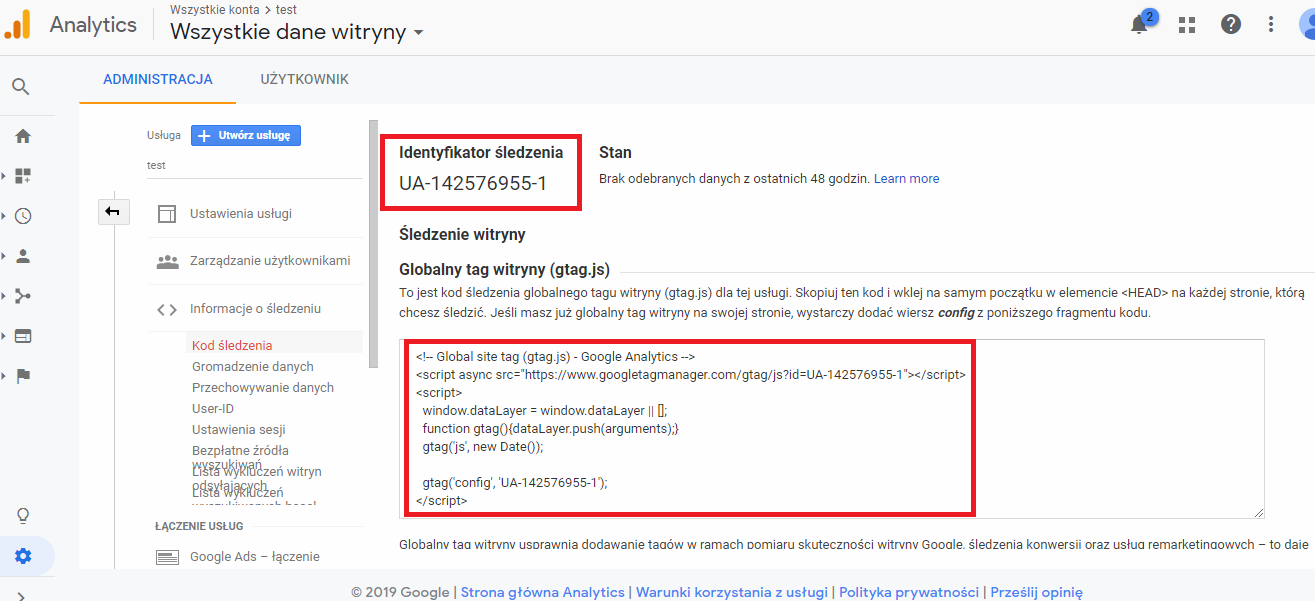Click the Admin gear icon
The image size is (1315, 601).
click(x=23, y=556)
